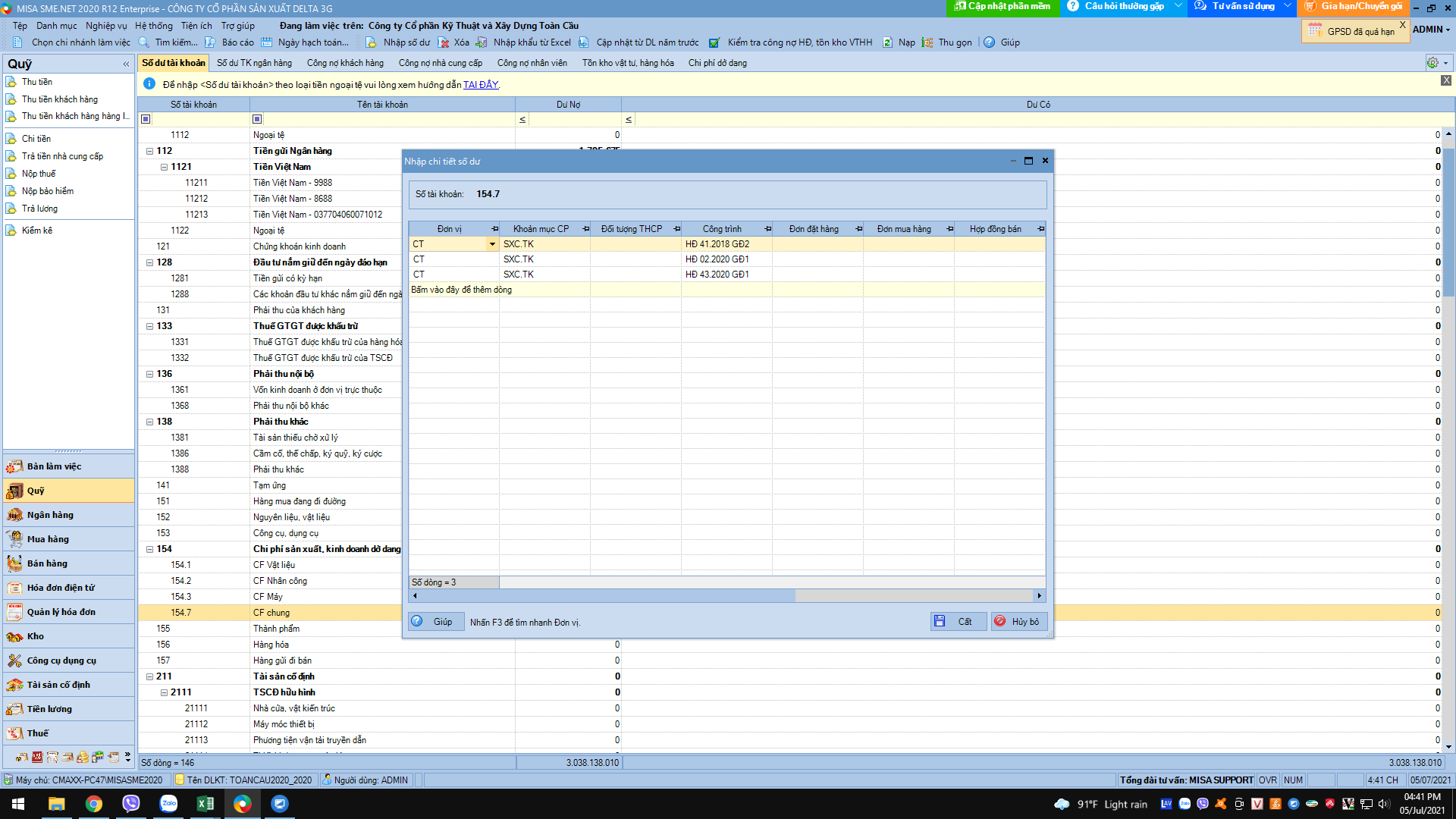Screen dimensions: 1456x819
Task: Click the dialog horizontal scrollbar right arrow
Action: coord(1039,596)
